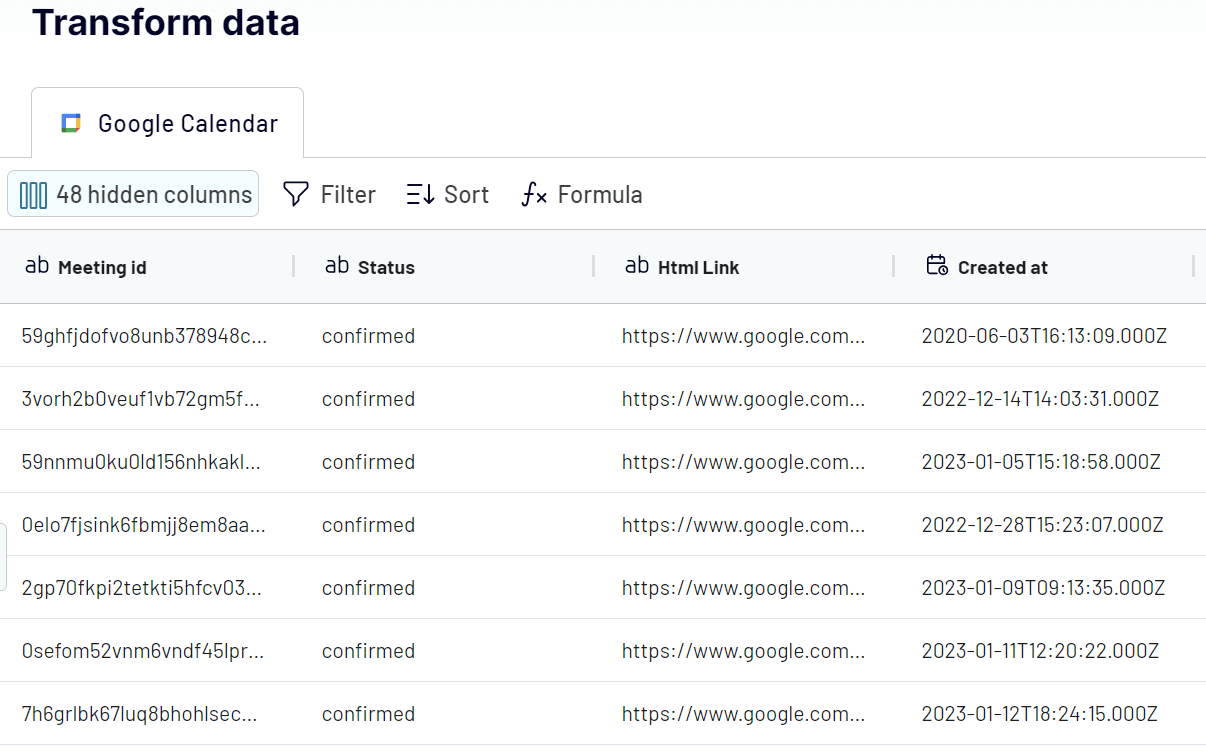This screenshot has height=752, width=1206.
Task: Select meeting id 0elo7fjsink6fbmjj8em8aa...
Action: [x=143, y=525]
